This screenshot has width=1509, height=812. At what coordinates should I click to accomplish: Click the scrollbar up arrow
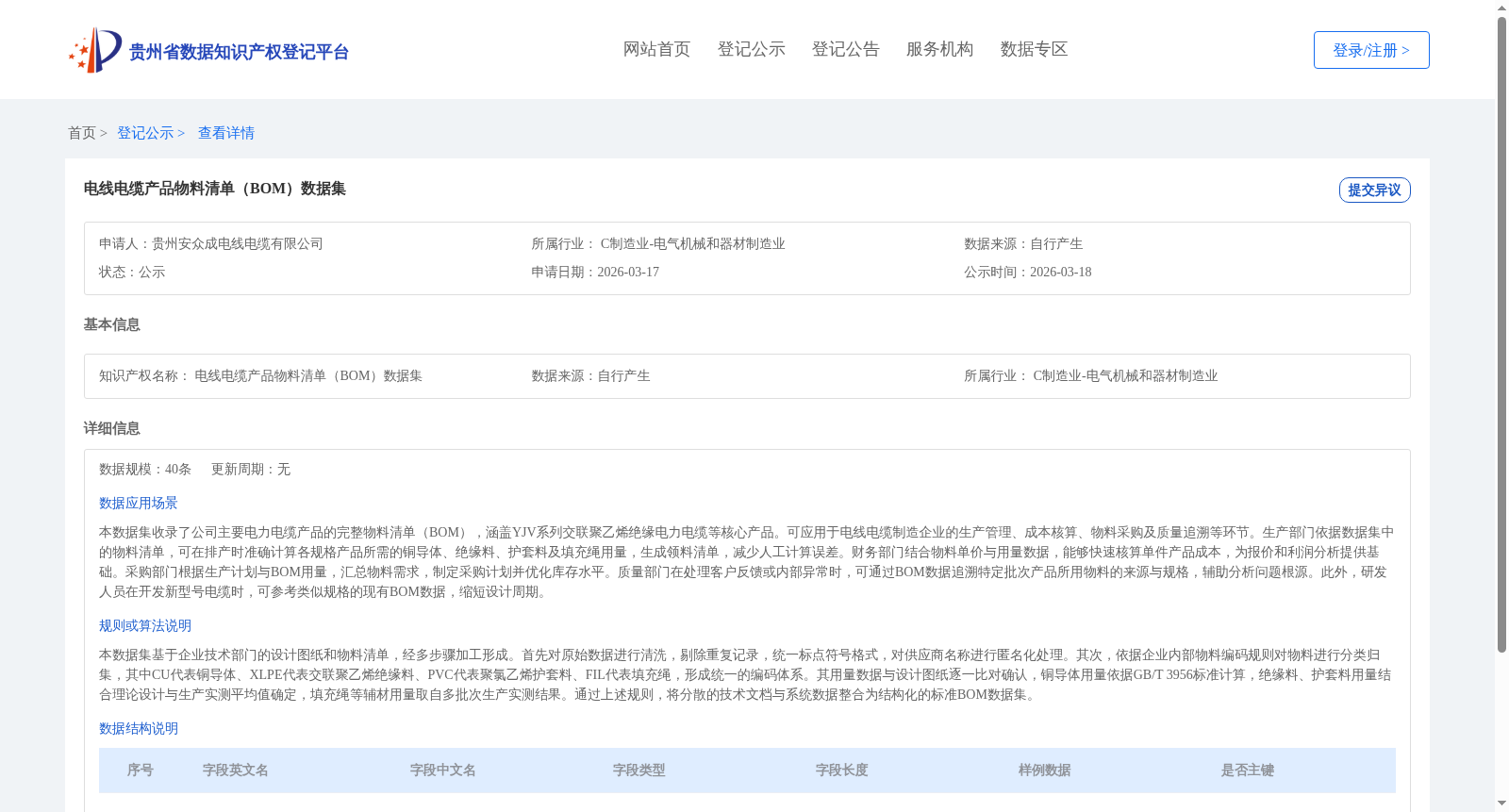pos(1501,8)
